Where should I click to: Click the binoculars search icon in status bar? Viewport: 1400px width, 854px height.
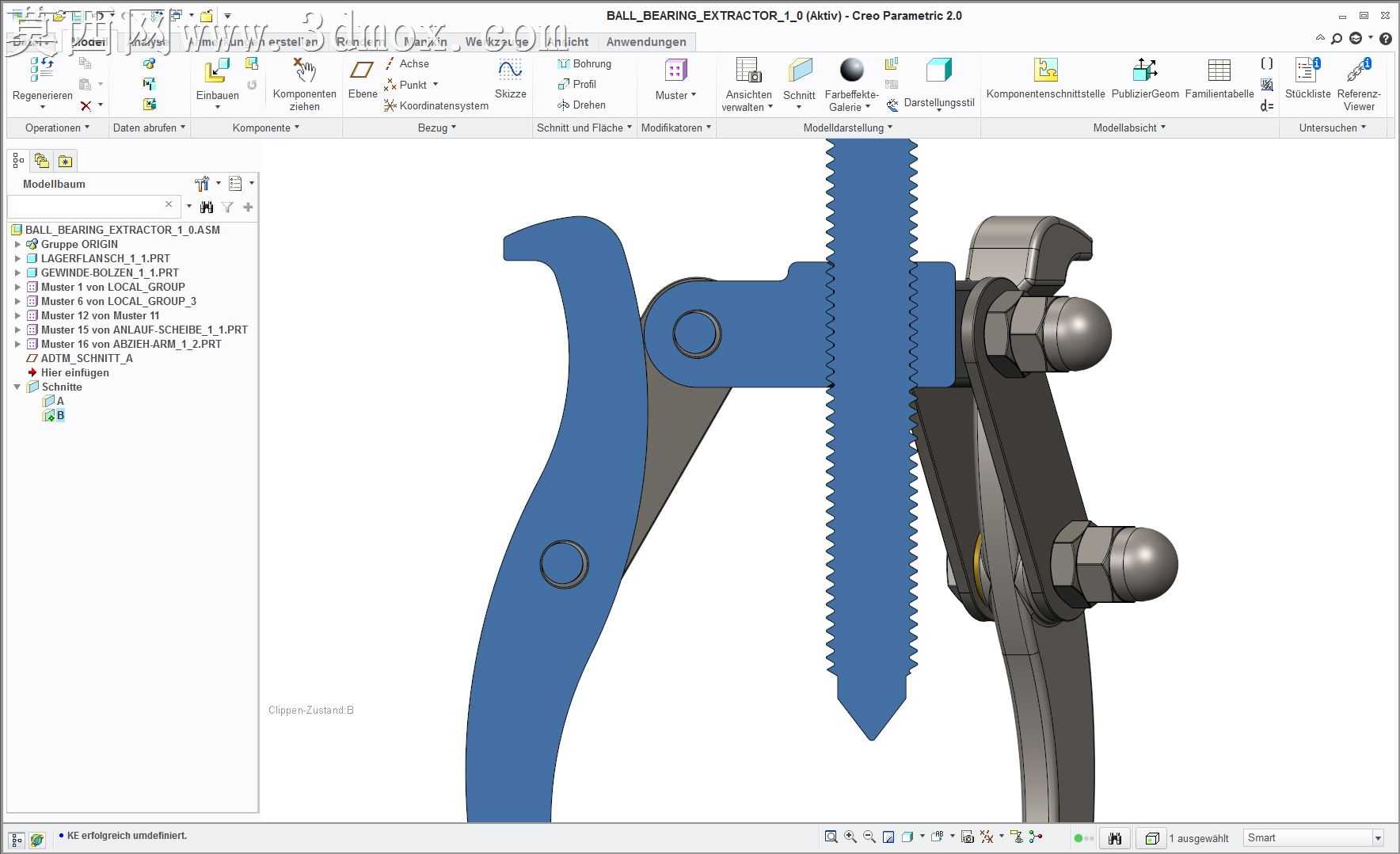pos(1115,837)
